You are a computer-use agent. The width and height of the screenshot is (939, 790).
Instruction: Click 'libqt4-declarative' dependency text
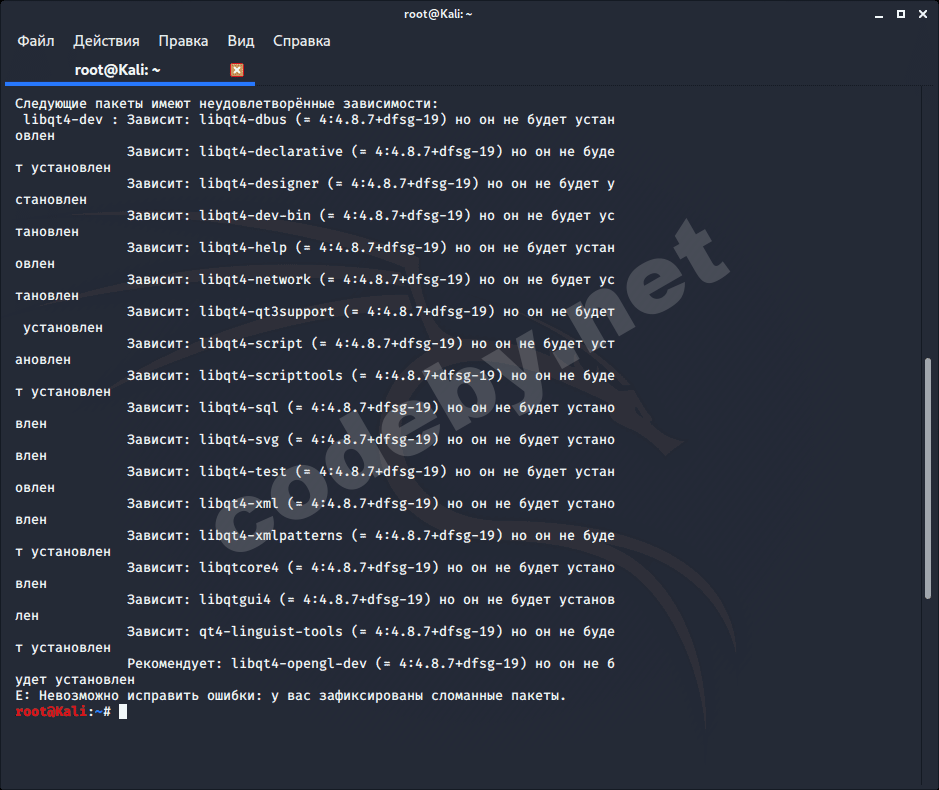(x=271, y=152)
